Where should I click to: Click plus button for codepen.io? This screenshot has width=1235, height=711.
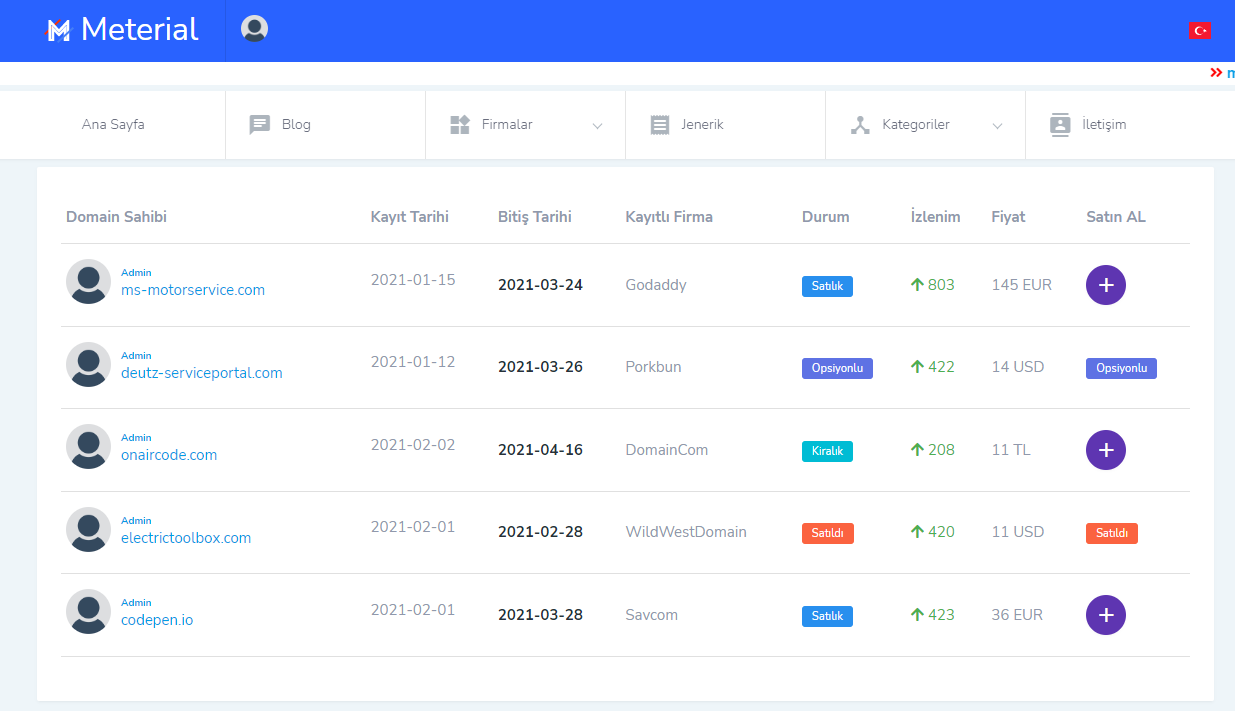(1106, 615)
